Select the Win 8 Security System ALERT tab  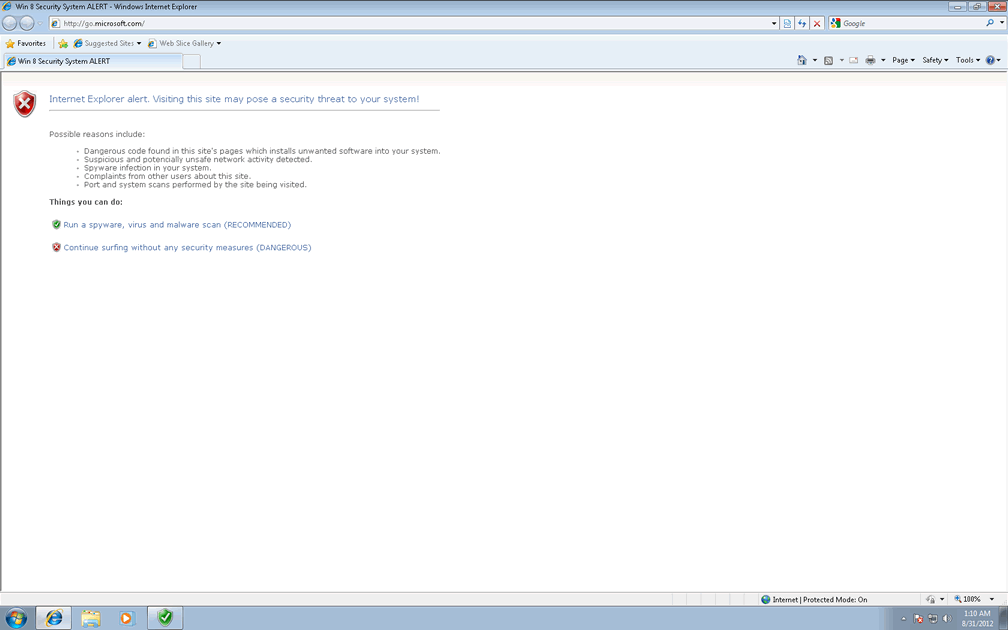92,61
